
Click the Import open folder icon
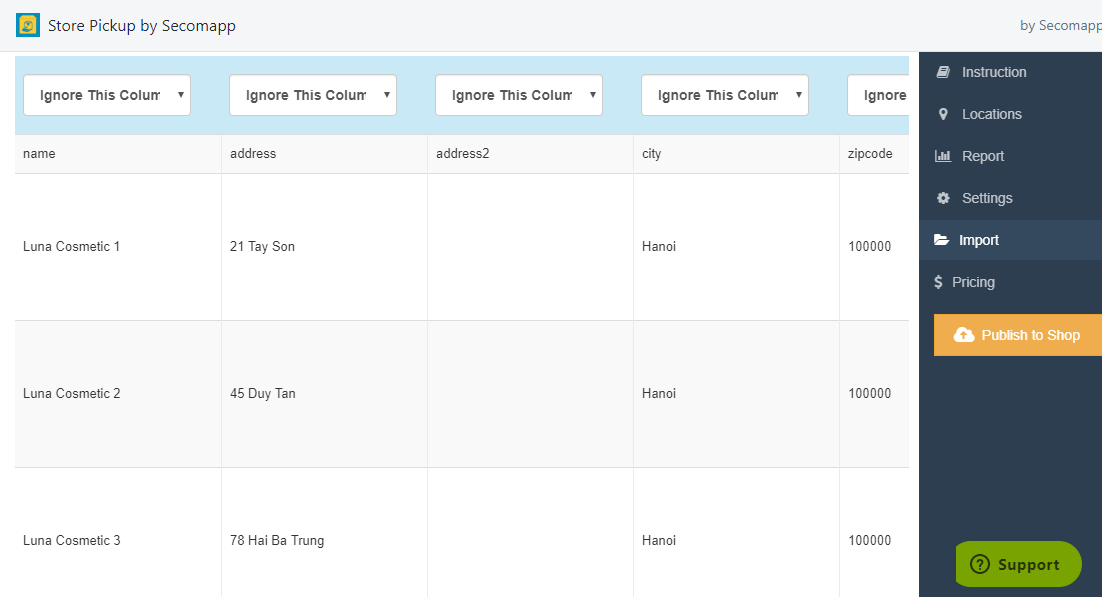pos(941,240)
